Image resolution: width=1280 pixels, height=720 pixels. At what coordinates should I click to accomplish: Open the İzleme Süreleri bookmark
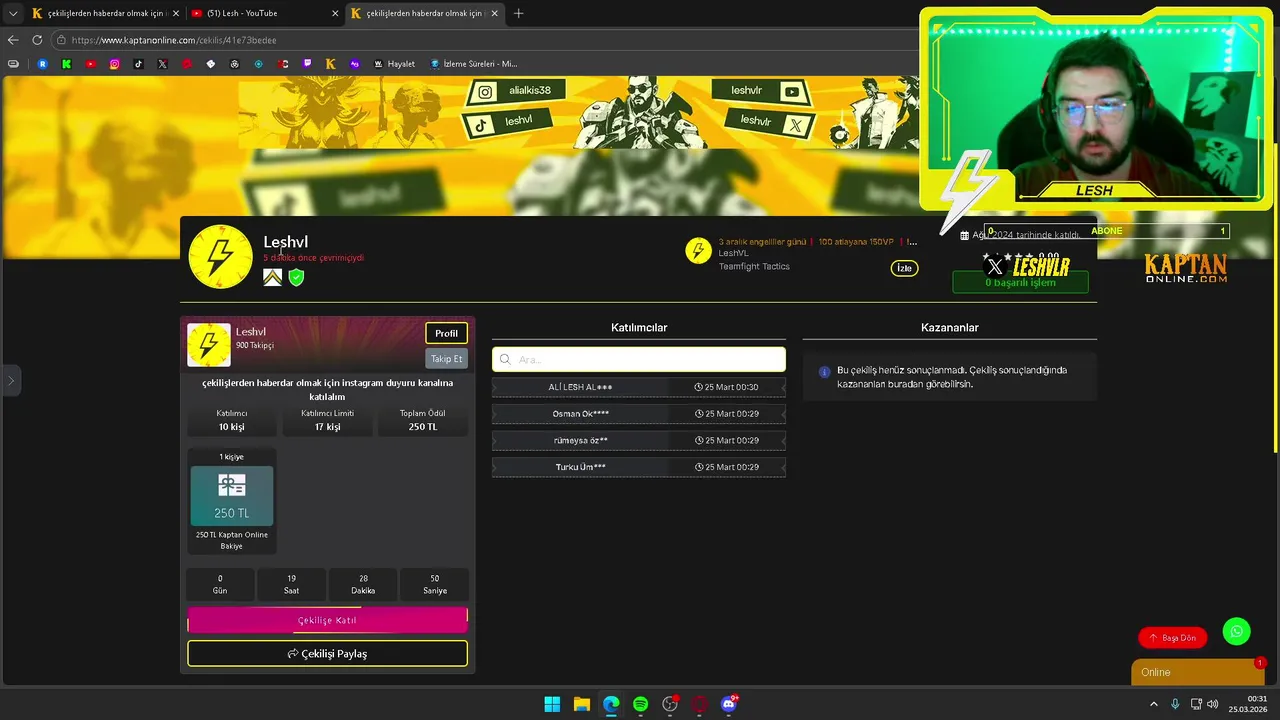coord(474,64)
